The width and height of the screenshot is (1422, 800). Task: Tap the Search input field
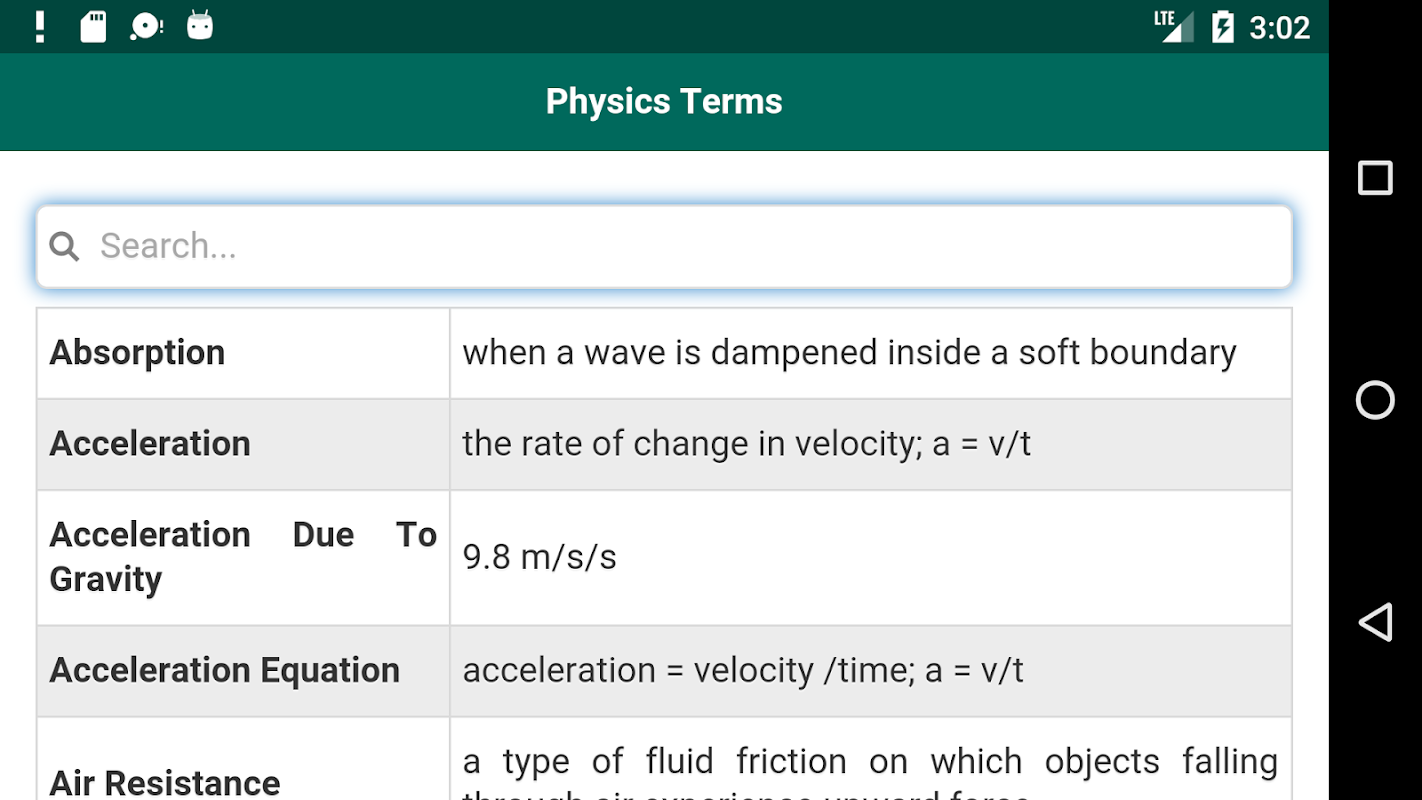680,246
